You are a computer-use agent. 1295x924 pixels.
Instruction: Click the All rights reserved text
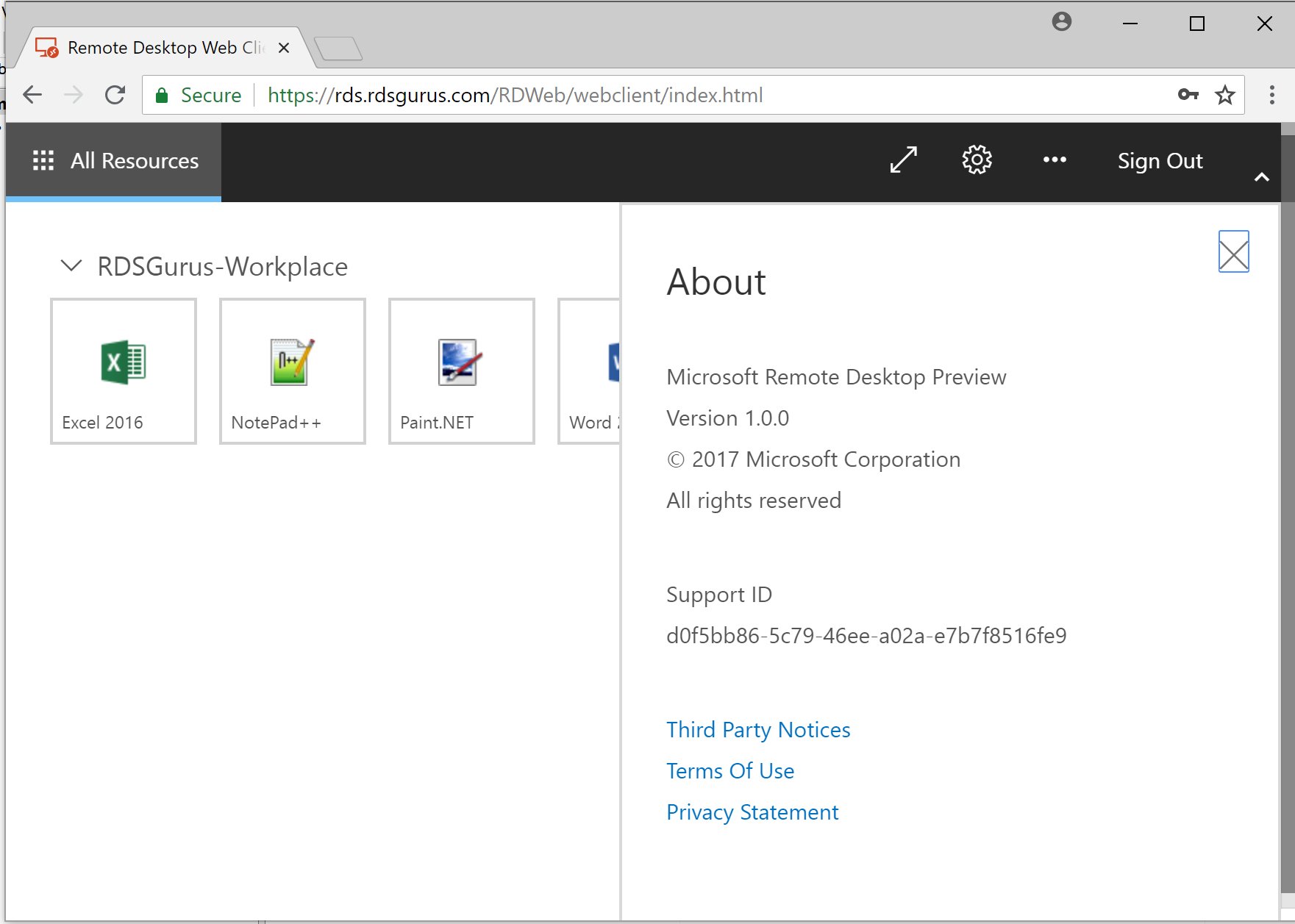pyautogui.click(x=754, y=501)
